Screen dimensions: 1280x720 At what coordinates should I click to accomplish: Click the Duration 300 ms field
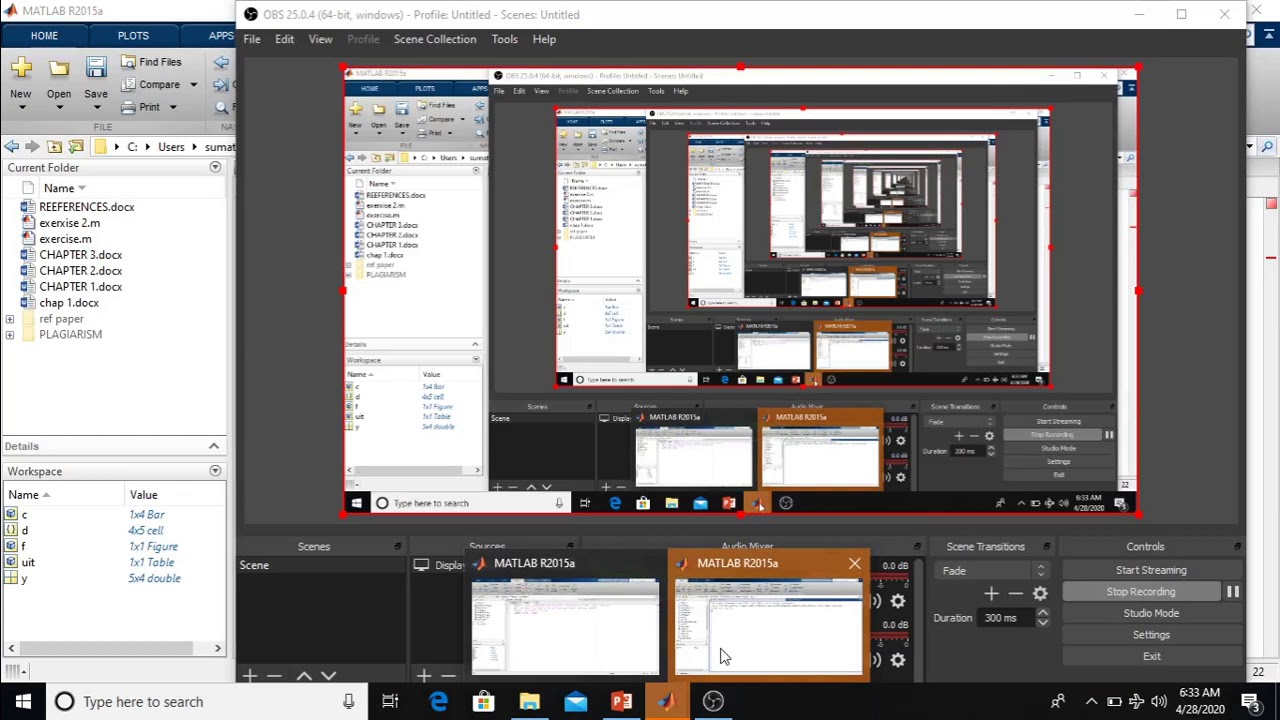click(1006, 618)
